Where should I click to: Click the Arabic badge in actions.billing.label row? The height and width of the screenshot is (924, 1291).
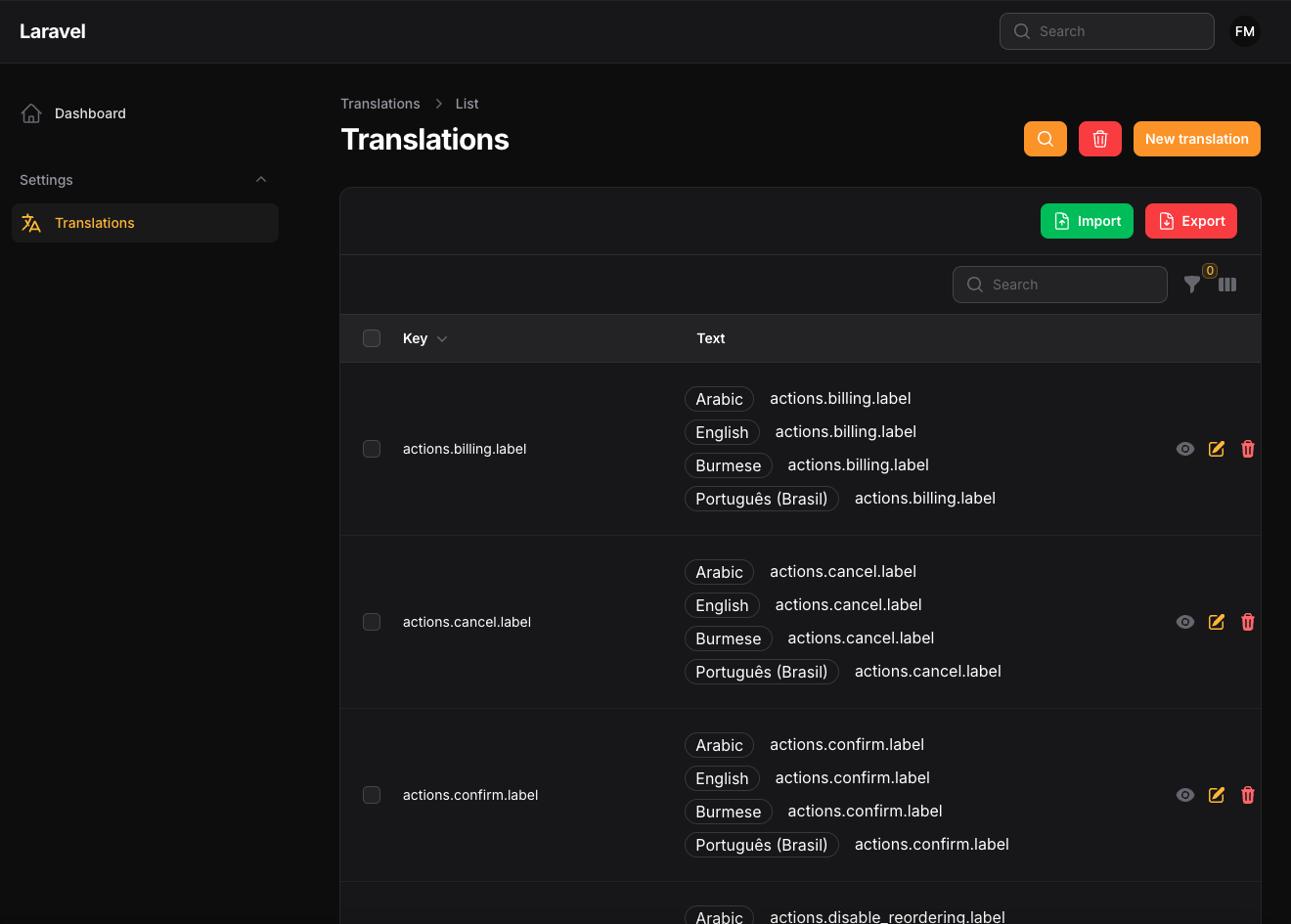(x=719, y=399)
